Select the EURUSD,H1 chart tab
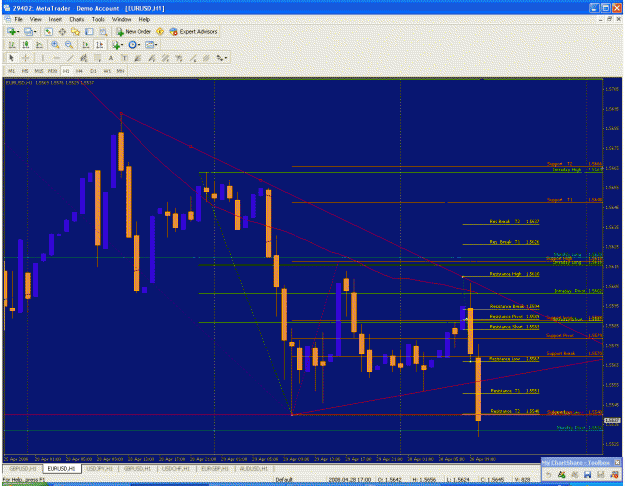This screenshot has width=625, height=486. tap(61, 468)
